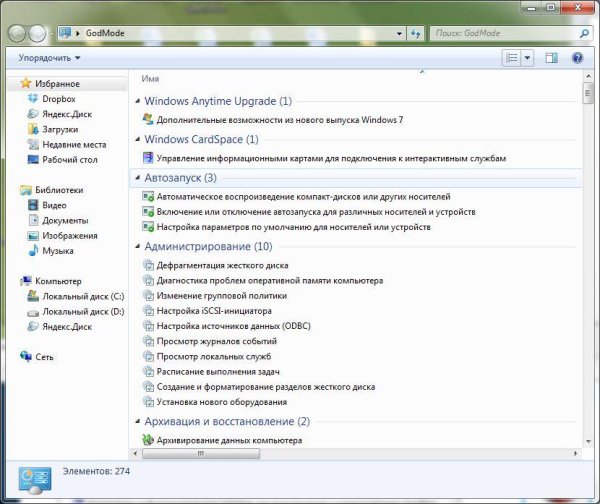Click the vertical scrollbar down arrow
The height and width of the screenshot is (504, 600).
[x=588, y=442]
